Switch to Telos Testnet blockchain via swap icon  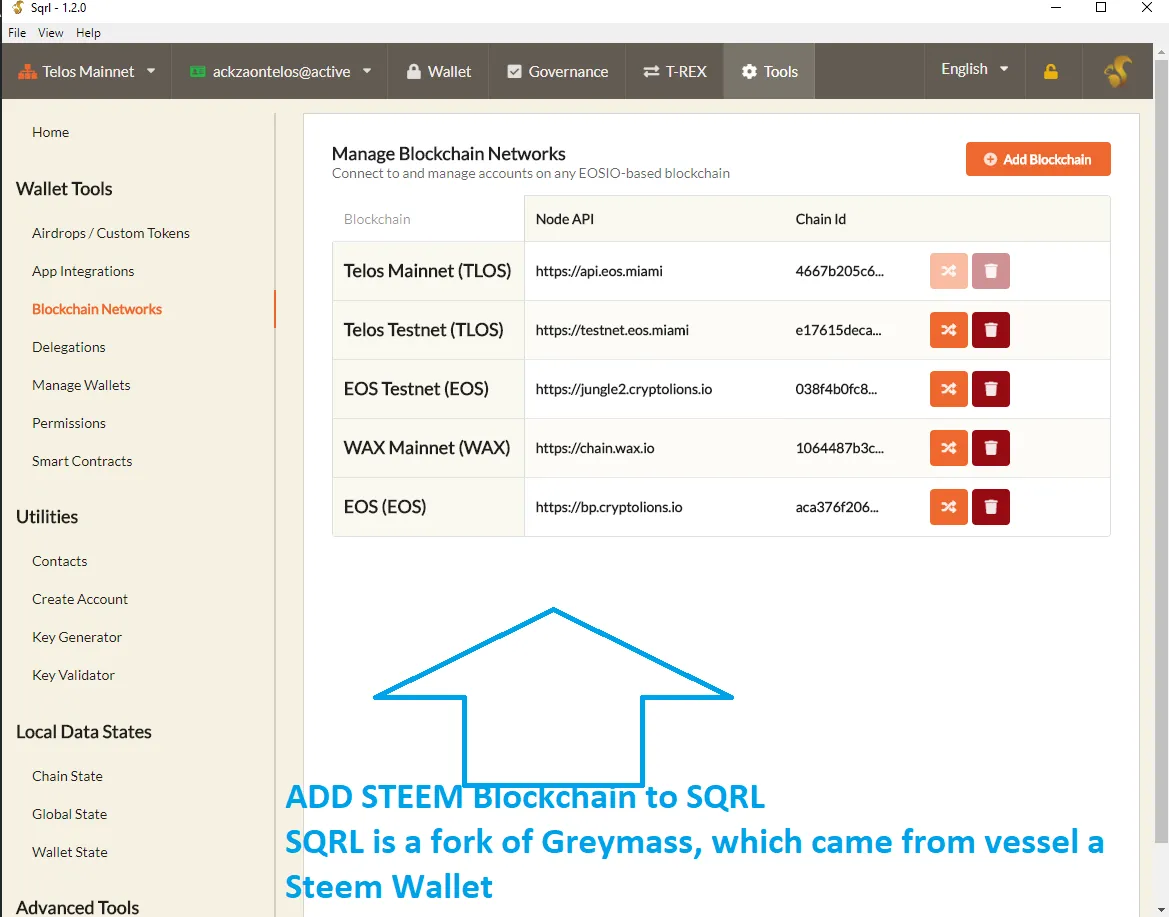point(948,330)
